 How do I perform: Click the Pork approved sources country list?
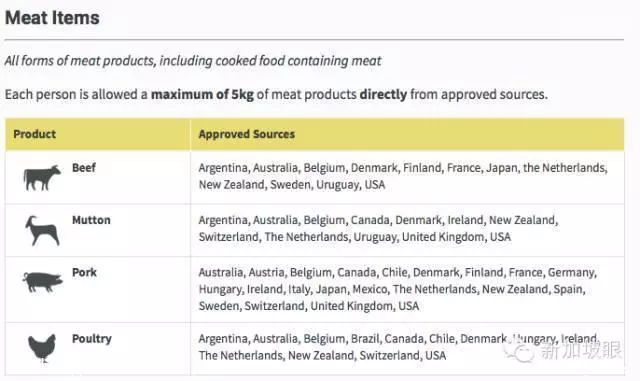[x=398, y=289]
